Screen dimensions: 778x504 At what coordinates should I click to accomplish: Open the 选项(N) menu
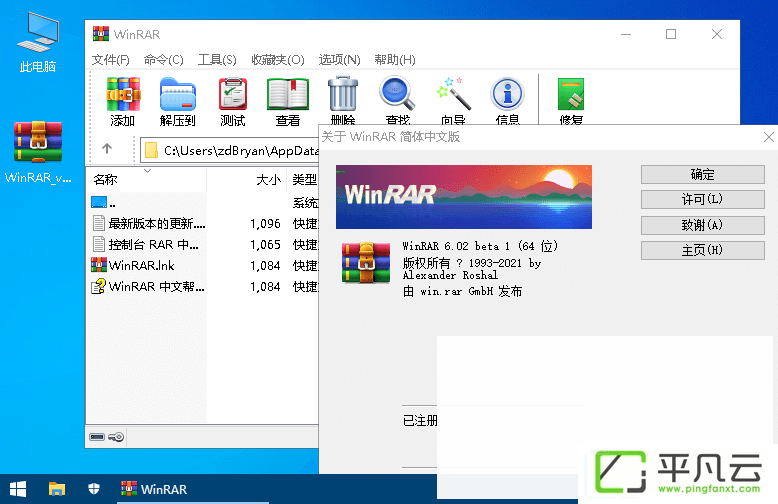point(339,60)
